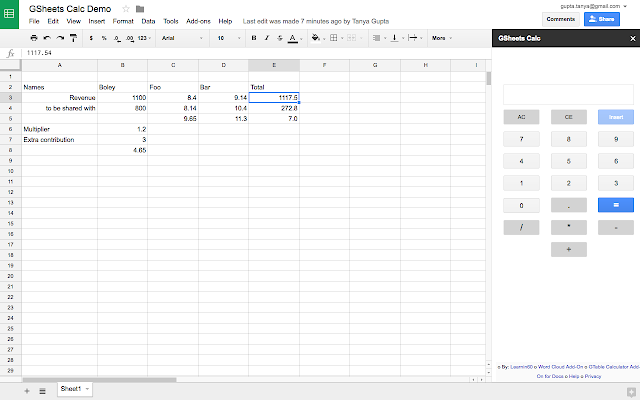Toggle bold formatting
This screenshot has width=640, height=400.
coord(254,38)
